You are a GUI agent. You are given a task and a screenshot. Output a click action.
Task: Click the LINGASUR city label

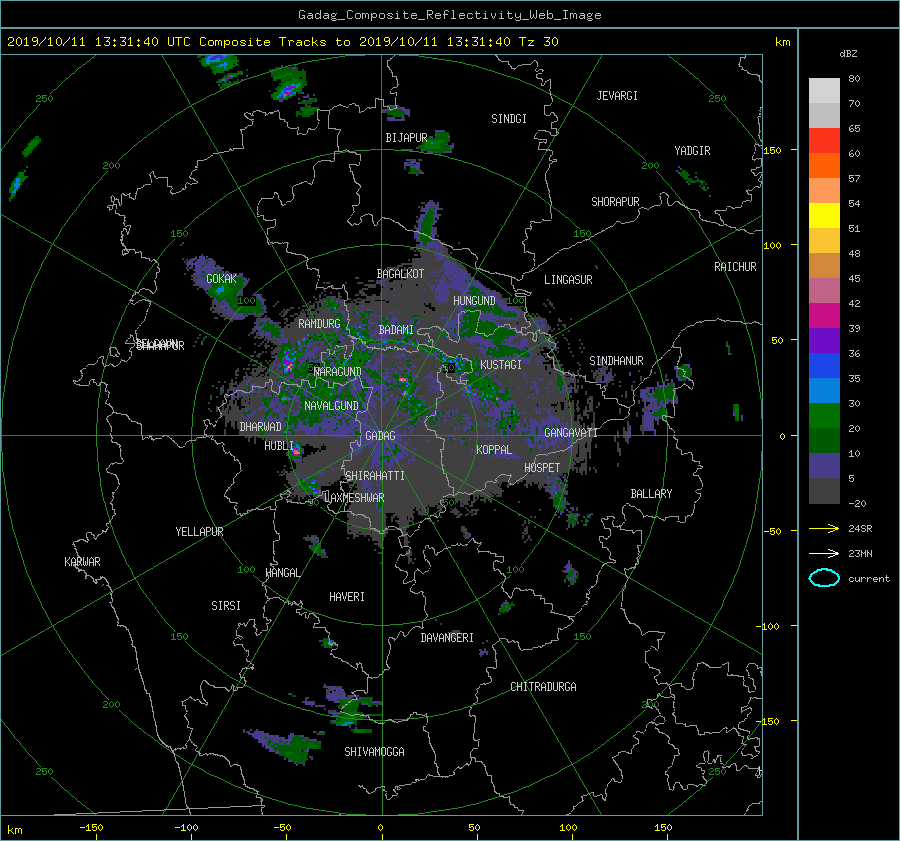click(568, 280)
